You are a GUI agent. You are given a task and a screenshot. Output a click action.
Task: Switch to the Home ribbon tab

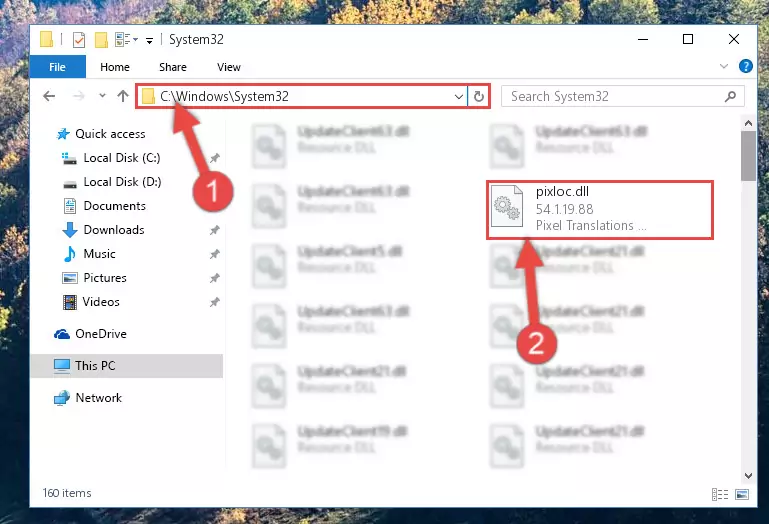tap(115, 67)
